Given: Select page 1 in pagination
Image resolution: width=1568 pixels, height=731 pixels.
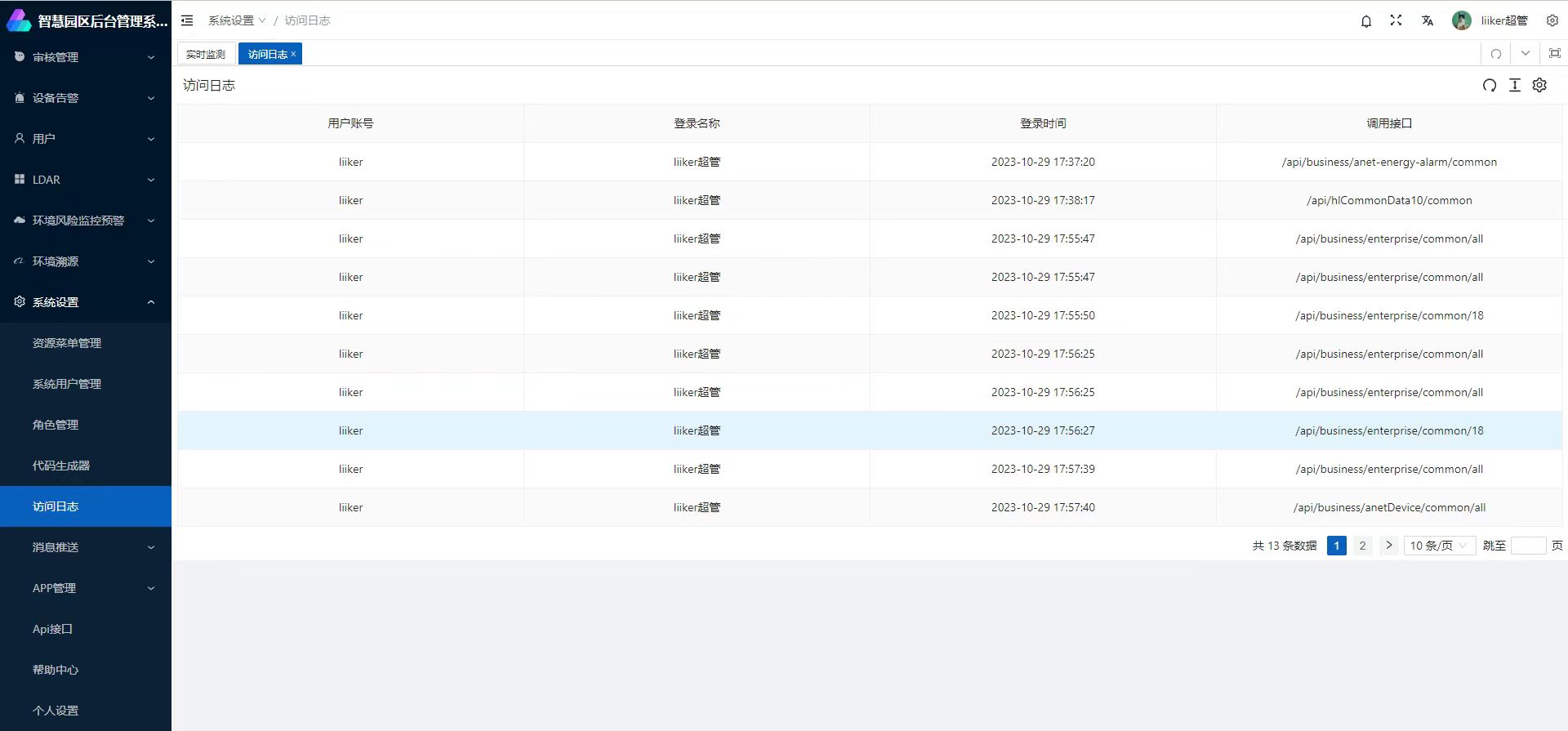Looking at the screenshot, I should coord(1337,546).
